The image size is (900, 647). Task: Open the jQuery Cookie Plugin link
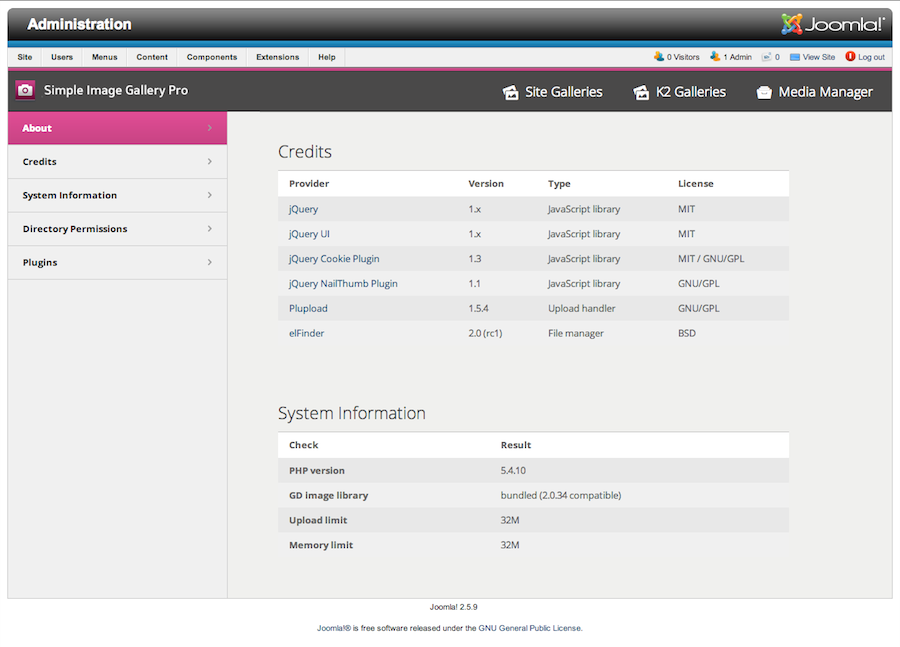pyautogui.click(x=334, y=258)
